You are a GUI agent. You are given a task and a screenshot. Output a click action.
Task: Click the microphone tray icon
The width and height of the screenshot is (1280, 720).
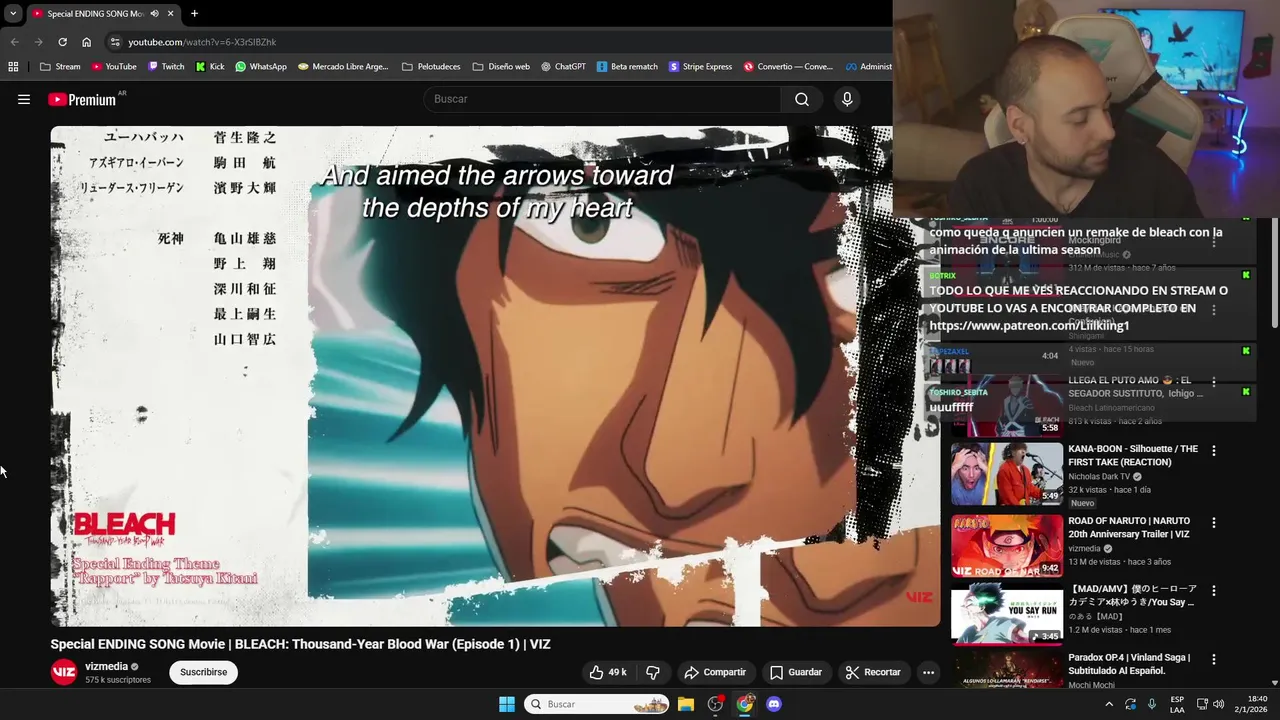click(x=1152, y=704)
